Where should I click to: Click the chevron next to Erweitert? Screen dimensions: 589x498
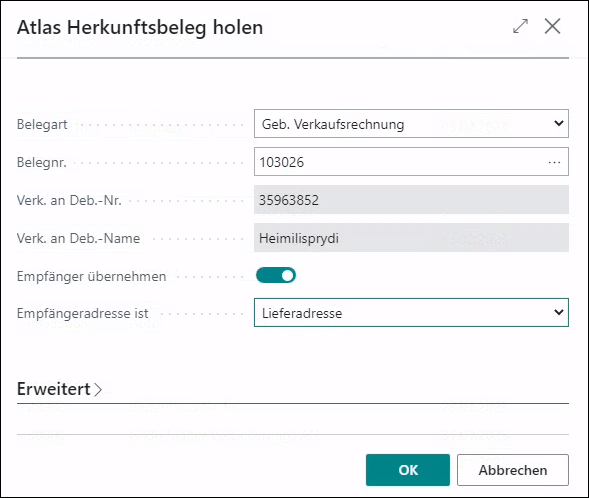(98, 389)
